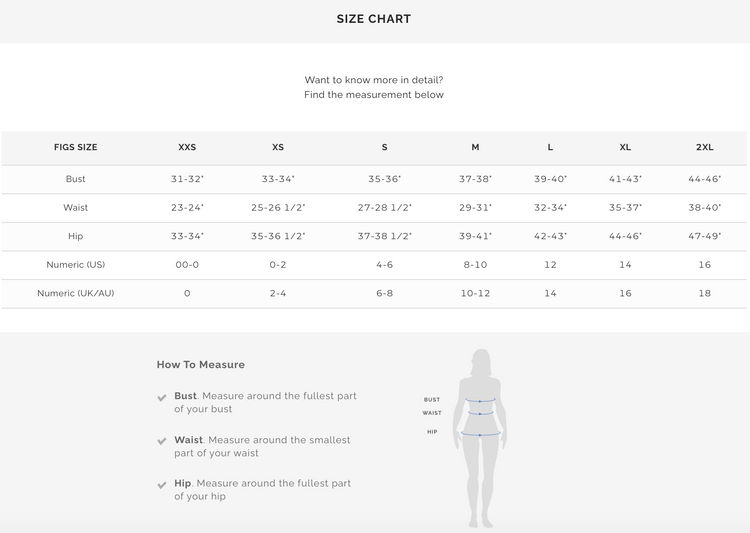Click the hip measurement line on figure
Screen dimensions: 750x533
[480, 435]
